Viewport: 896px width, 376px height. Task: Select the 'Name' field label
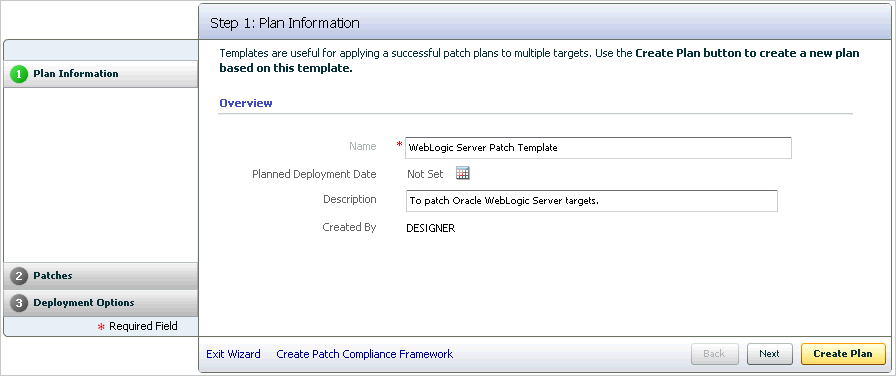[x=362, y=146]
